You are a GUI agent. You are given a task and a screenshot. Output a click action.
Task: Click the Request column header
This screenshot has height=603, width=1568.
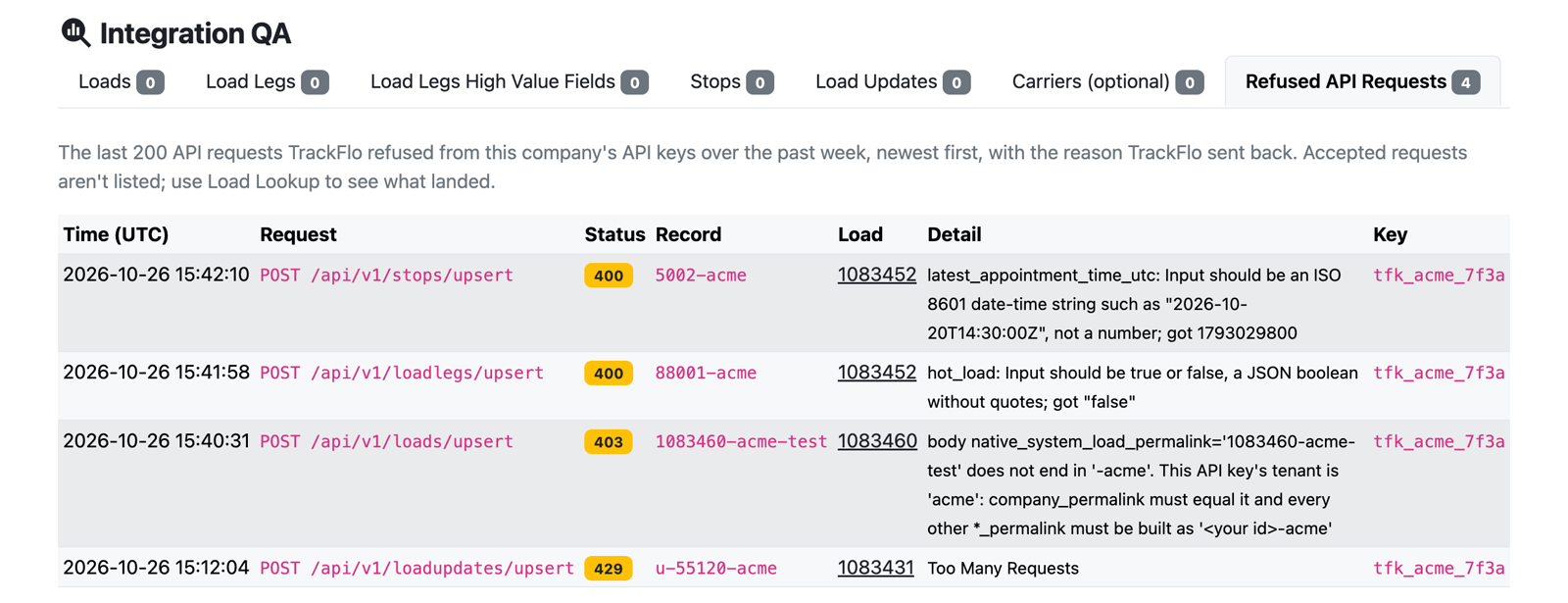click(298, 234)
